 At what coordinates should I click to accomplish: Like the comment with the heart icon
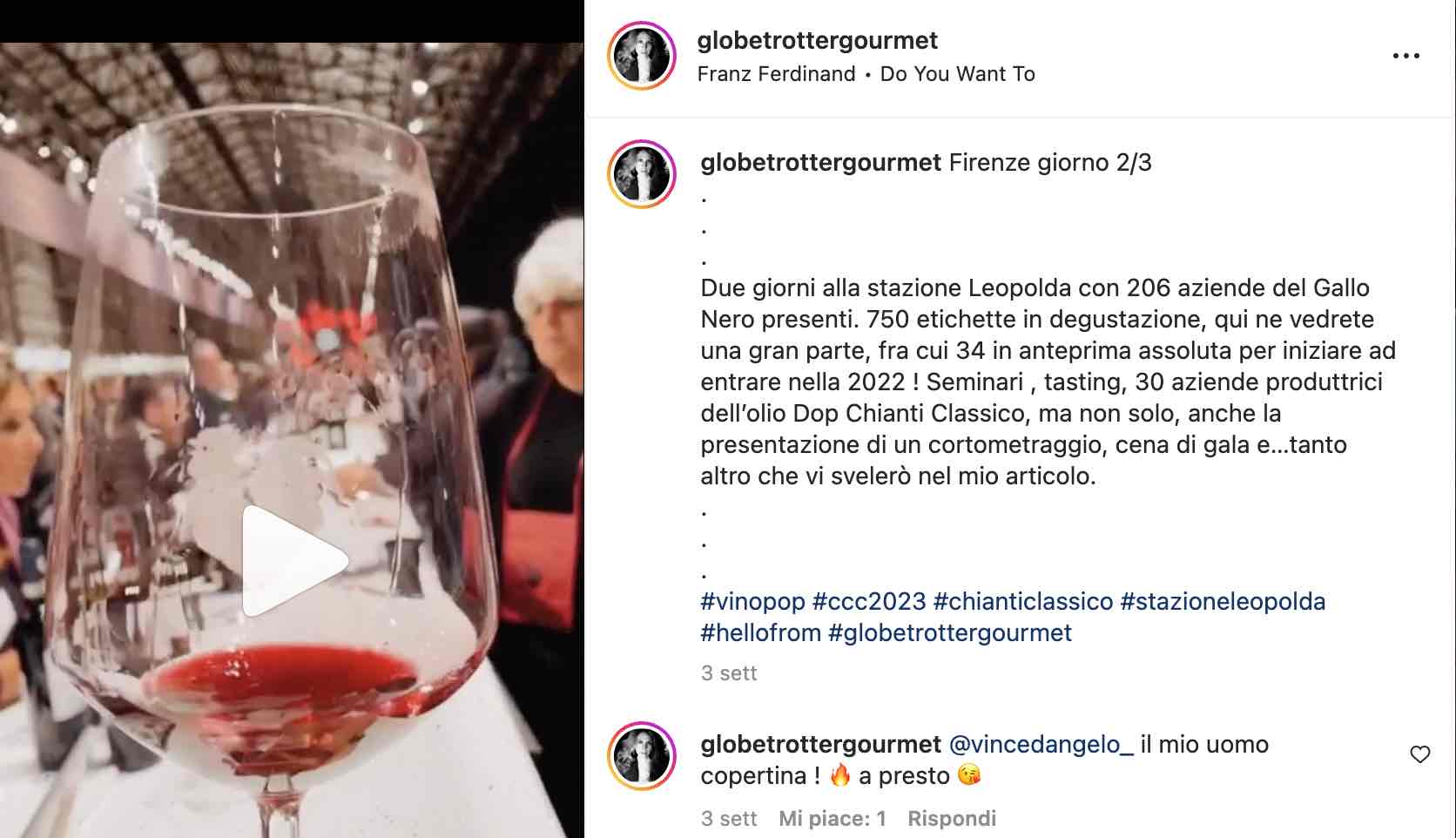1419,754
